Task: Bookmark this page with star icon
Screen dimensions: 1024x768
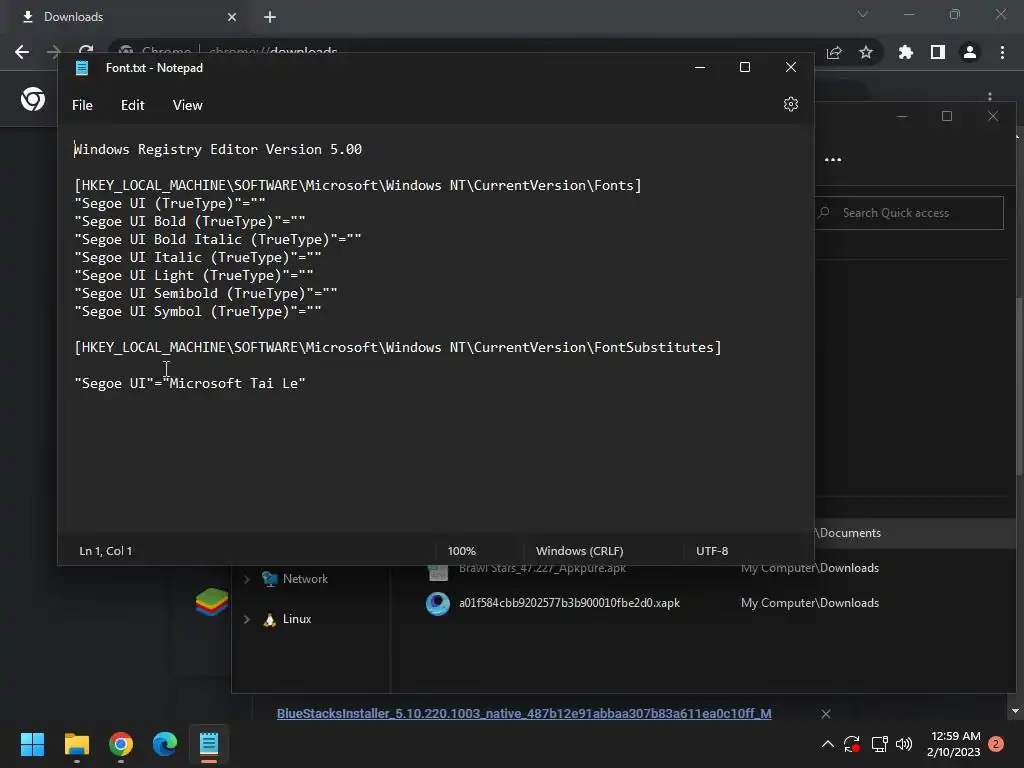Action: 865,52
